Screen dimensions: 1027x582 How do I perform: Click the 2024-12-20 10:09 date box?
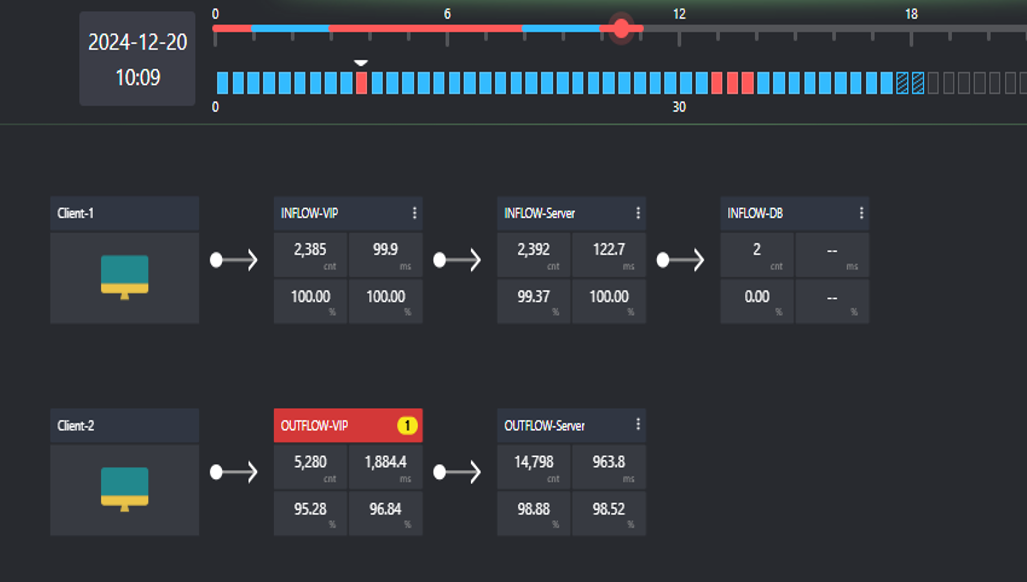tap(137, 59)
